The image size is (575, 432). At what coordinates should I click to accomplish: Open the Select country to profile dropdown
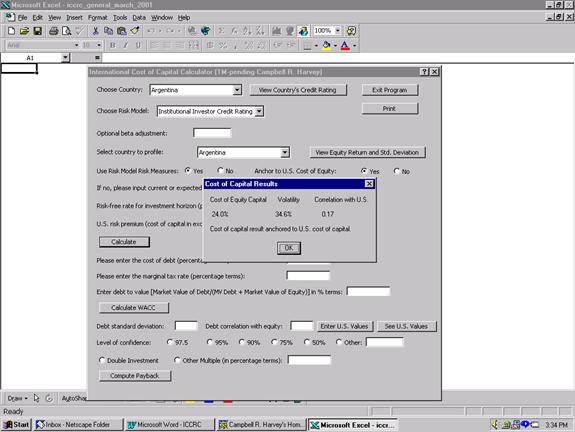(285, 152)
